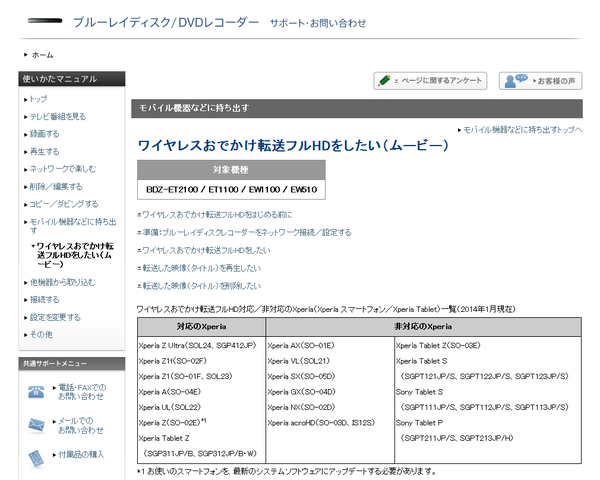Open 付属品の購入 link
Viewport: 600px width, 480px height.
coord(81,454)
